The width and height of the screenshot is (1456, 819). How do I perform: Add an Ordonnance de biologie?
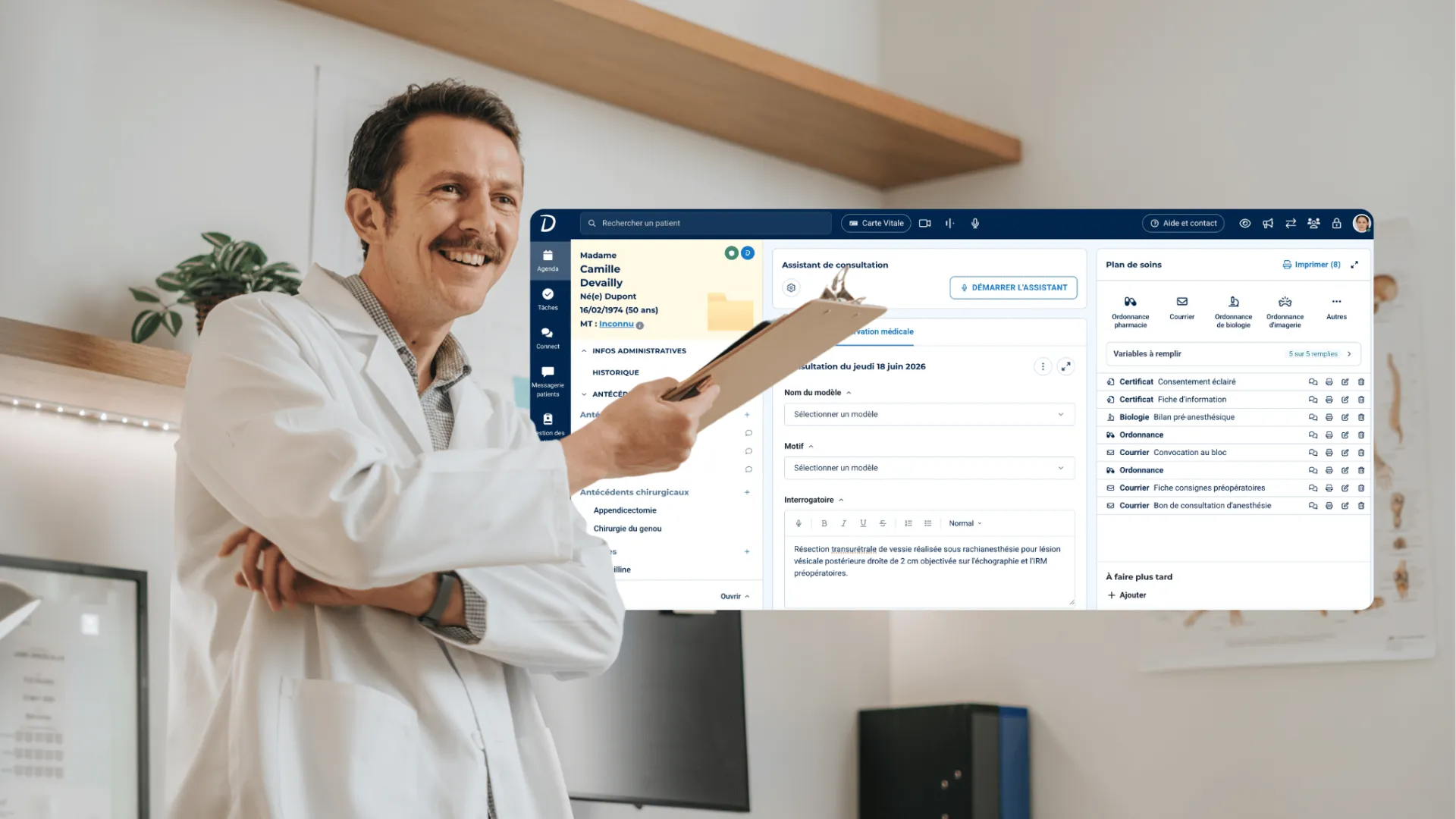coord(1233,312)
